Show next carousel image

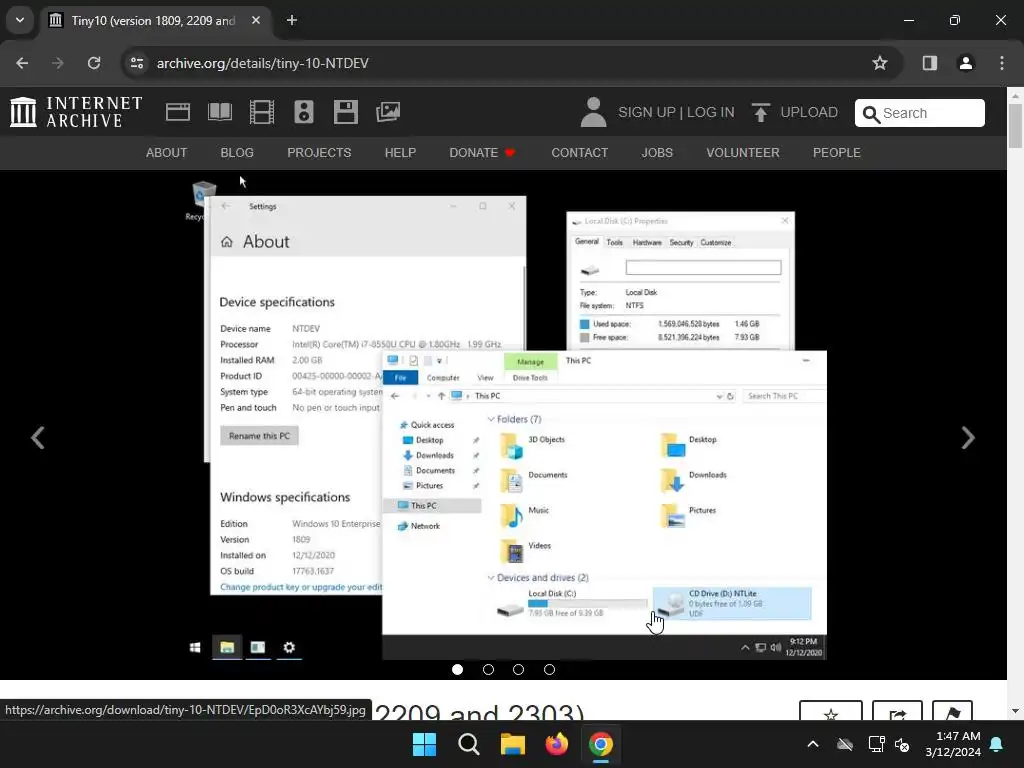click(968, 438)
